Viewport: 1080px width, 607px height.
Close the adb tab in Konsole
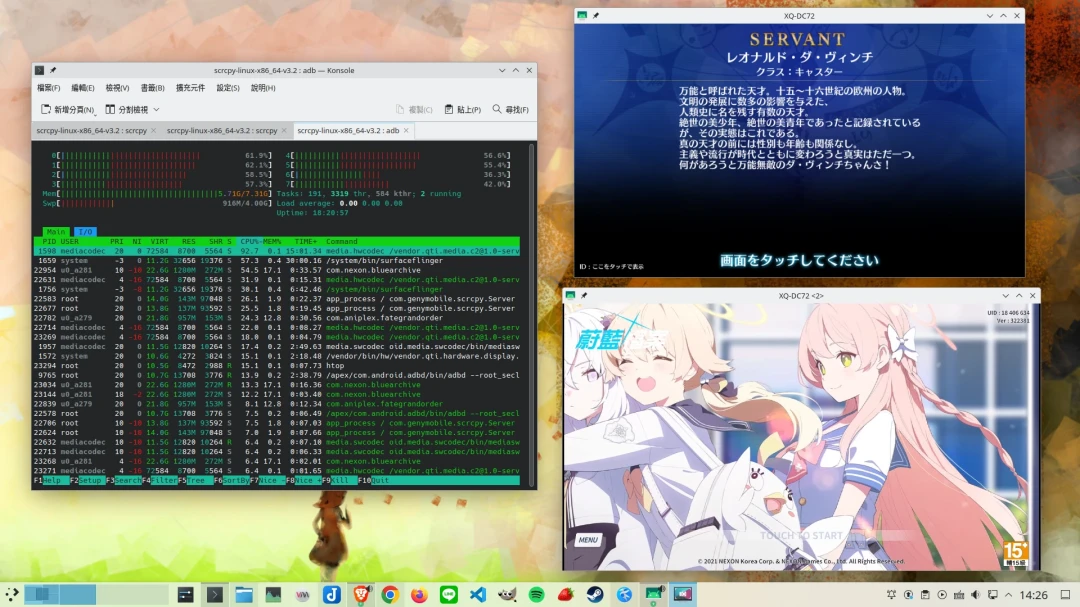tap(407, 130)
